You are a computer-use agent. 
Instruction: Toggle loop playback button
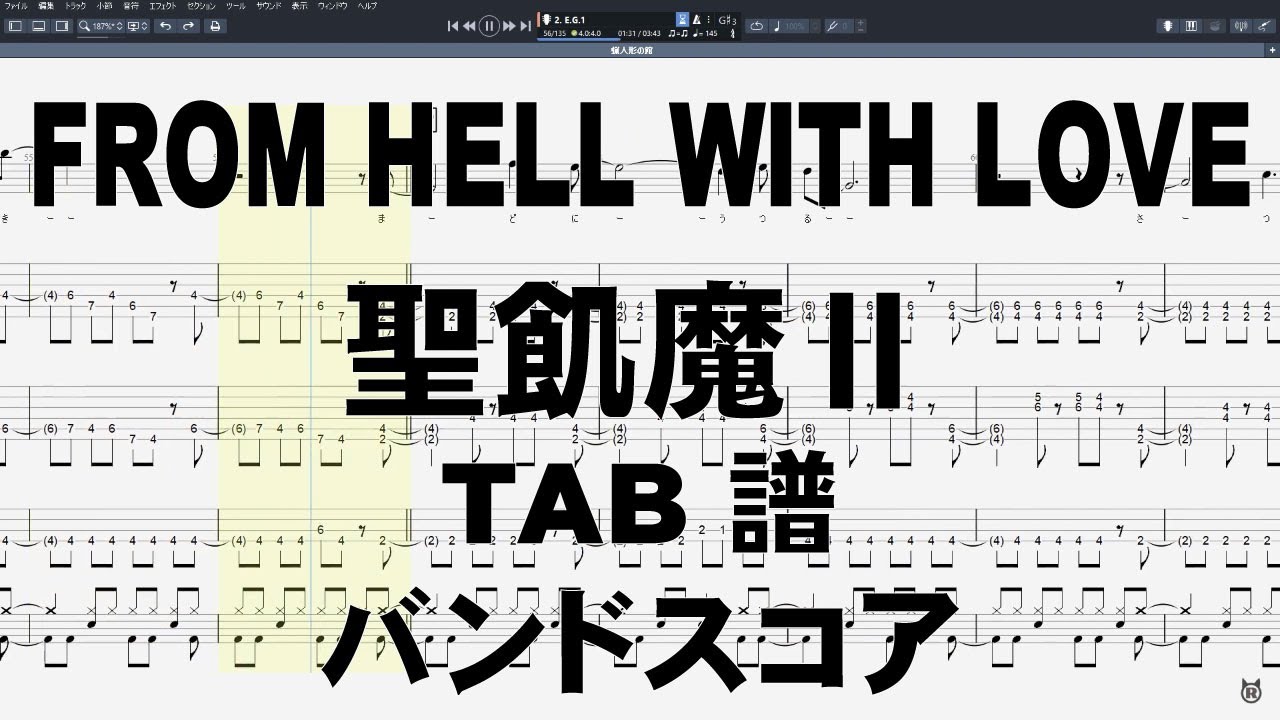click(757, 26)
